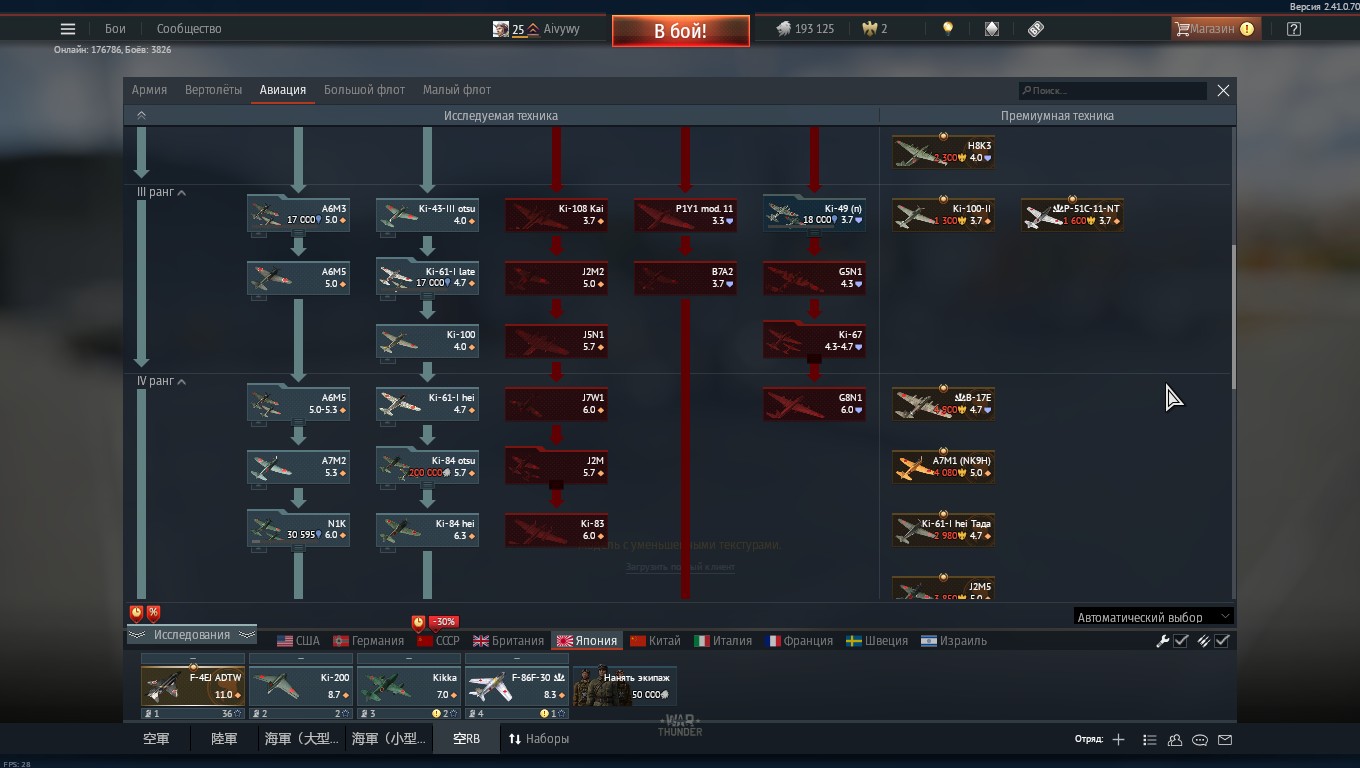Select the Италия country tab
Viewport: 1360px width, 768px height.
[x=723, y=641]
